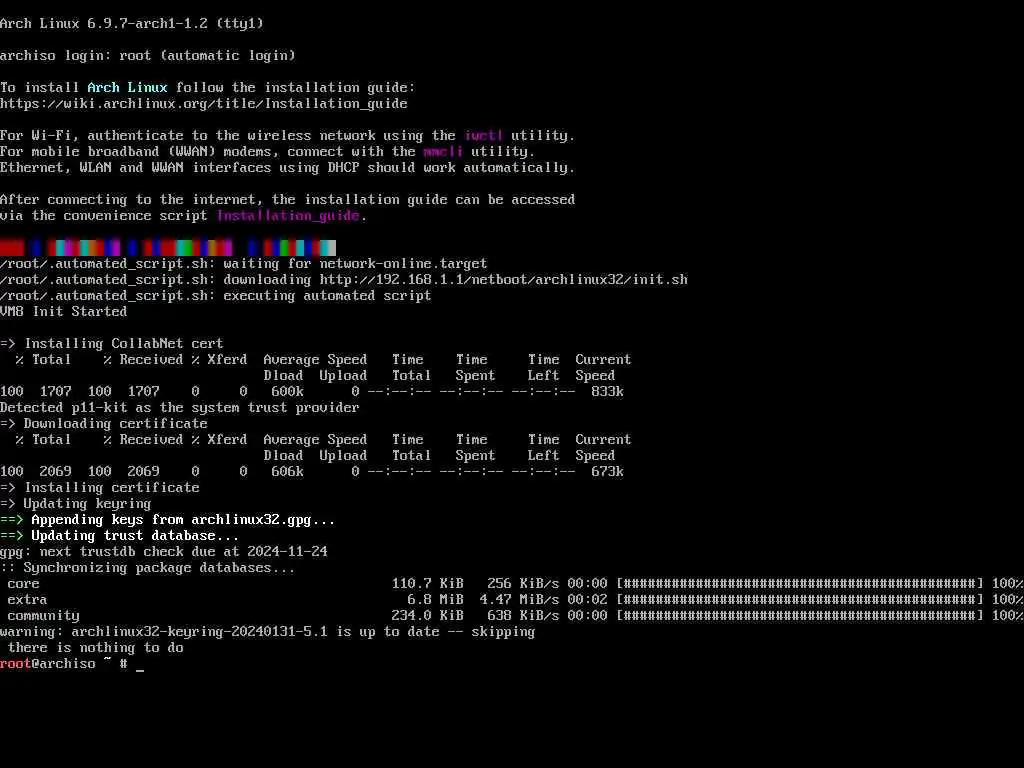Screen dimensions: 1024x768
Task: Click the http://192.168.1.1 init.sh download URL
Action: (504, 280)
